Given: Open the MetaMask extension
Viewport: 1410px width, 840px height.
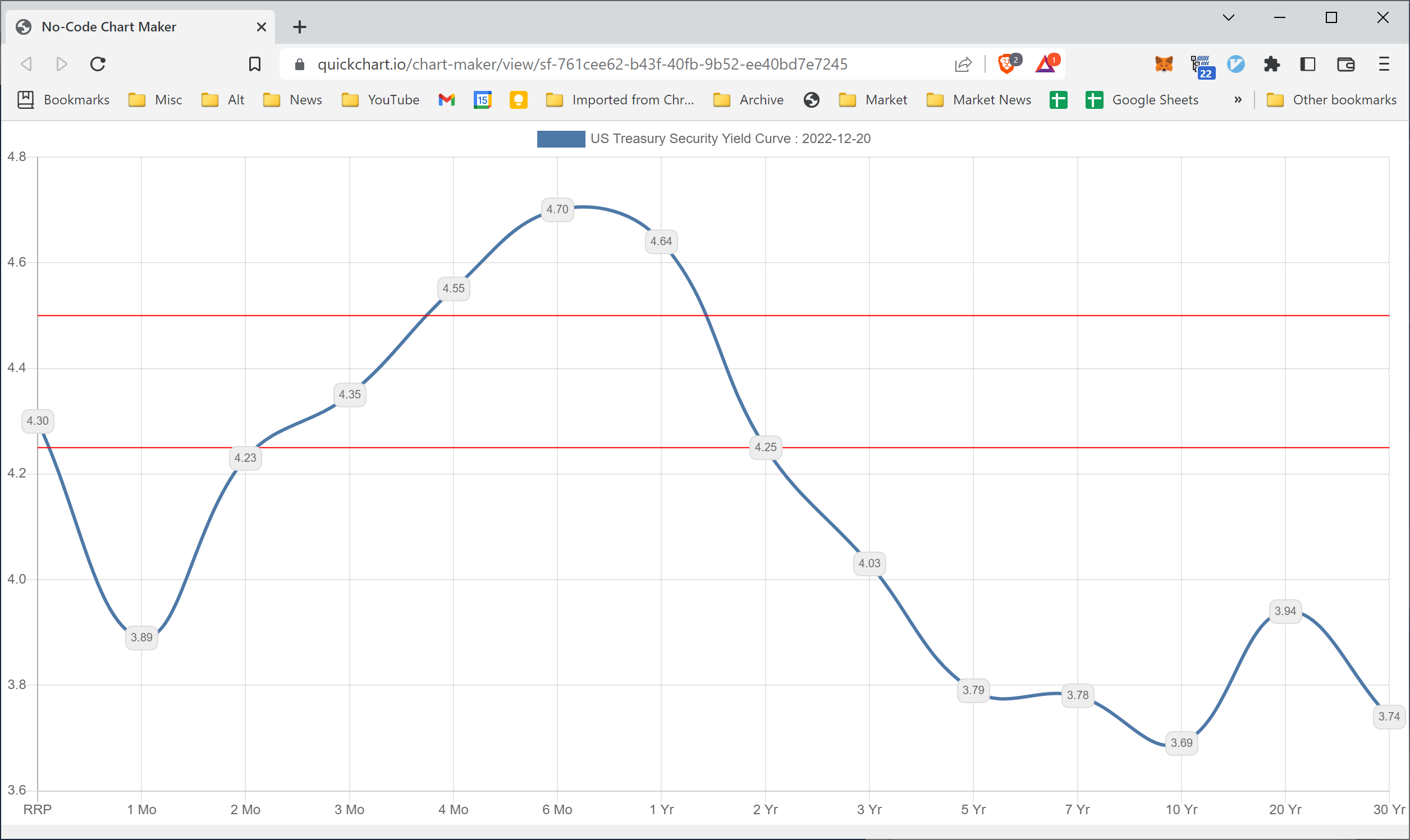Looking at the screenshot, I should [1163, 64].
